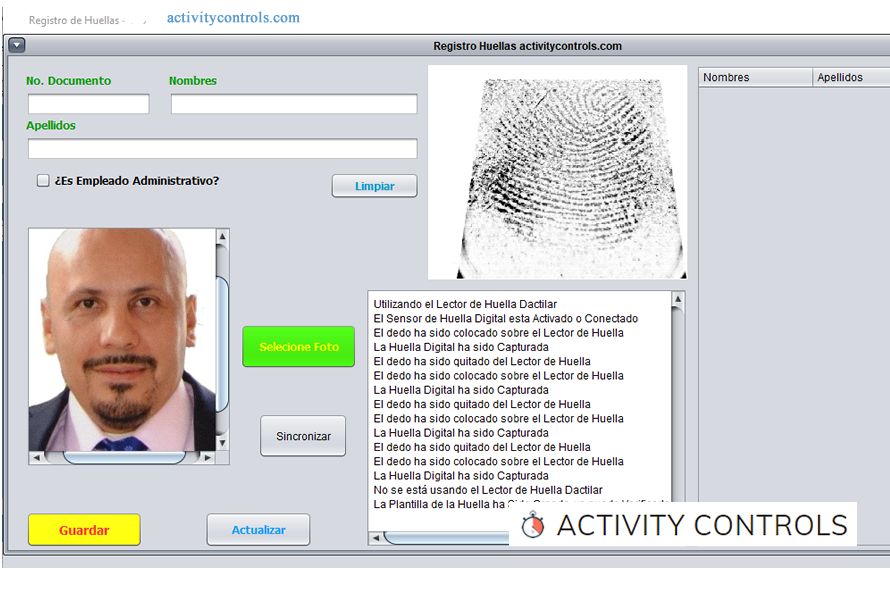
Task: Click the Limpiar button
Action: pyautogui.click(x=375, y=186)
